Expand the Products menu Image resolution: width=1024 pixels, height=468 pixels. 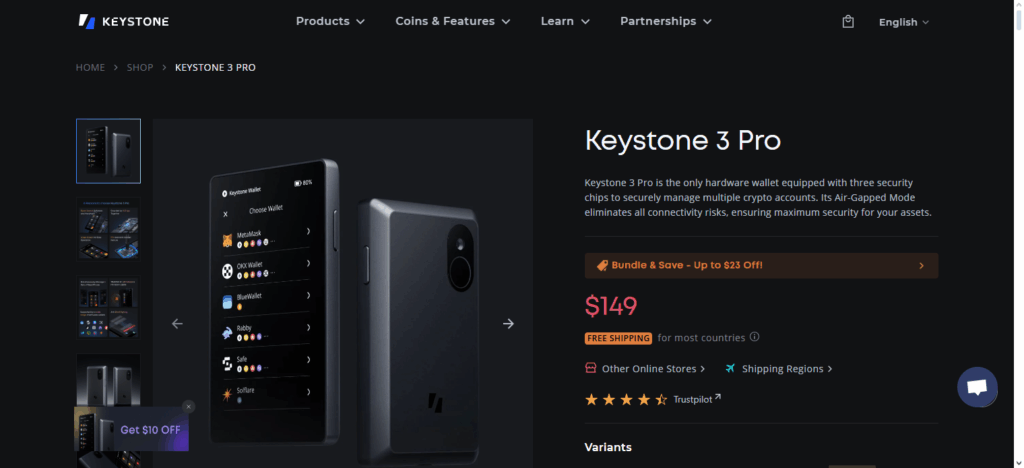tap(330, 21)
